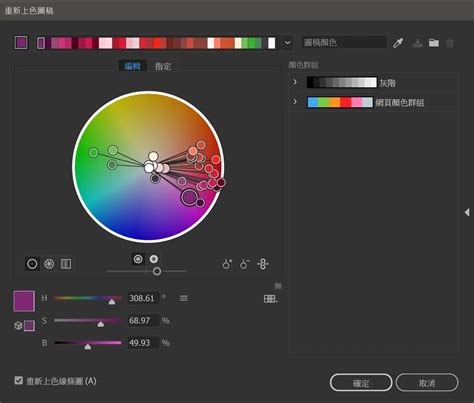This screenshot has width=474, height=403.
Task: Expand the 灰階 color group
Action: tap(295, 82)
